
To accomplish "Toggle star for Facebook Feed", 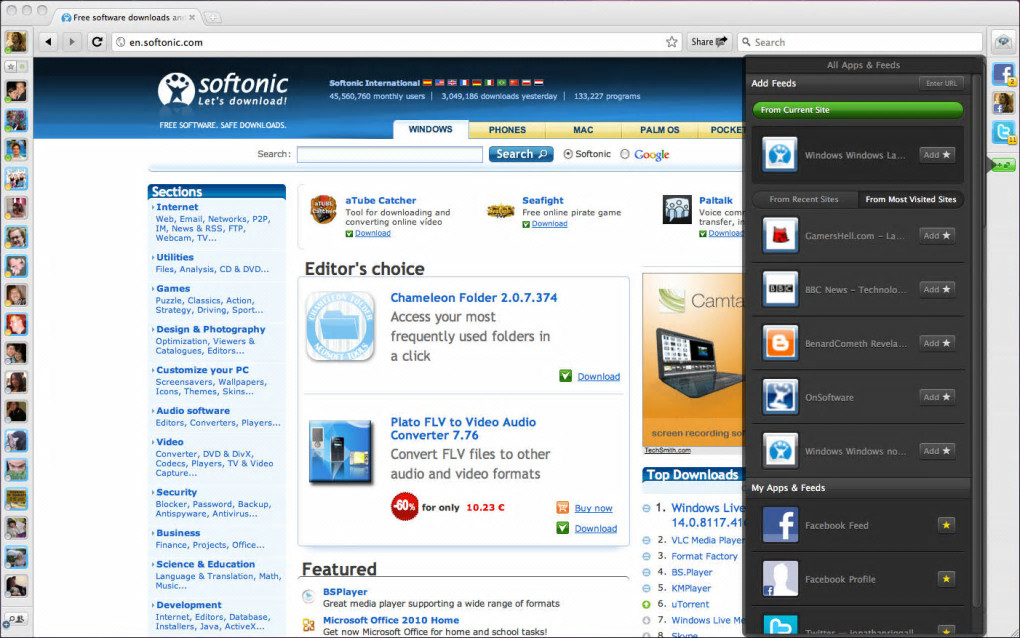I will [x=946, y=525].
